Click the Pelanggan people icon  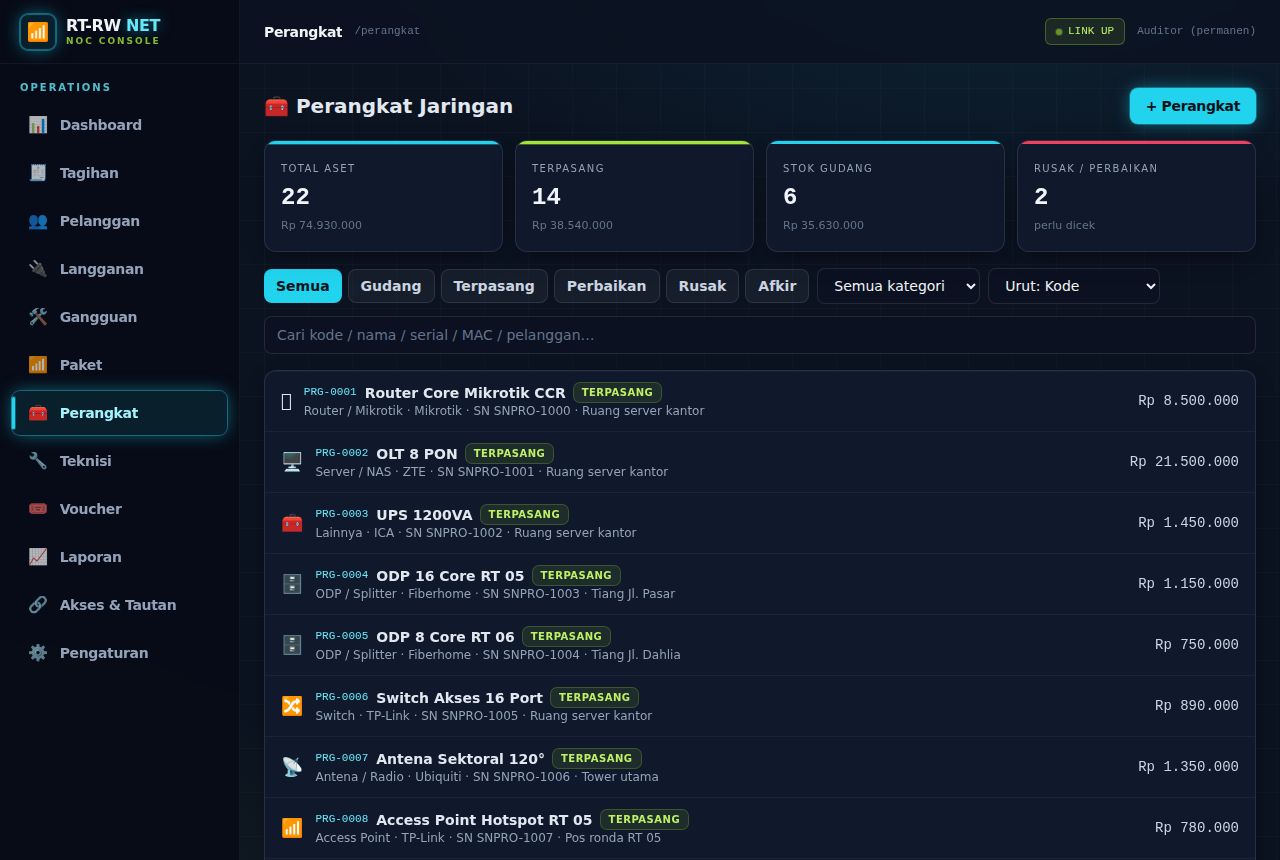tap(38, 221)
